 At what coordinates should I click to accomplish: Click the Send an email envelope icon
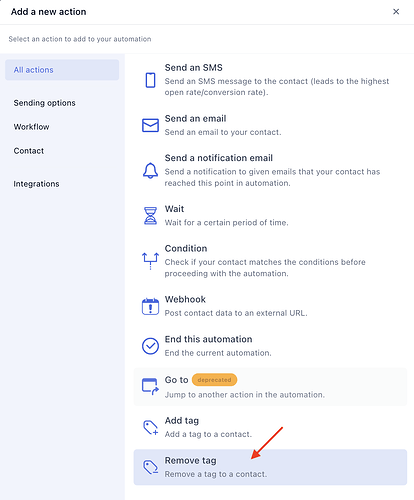point(150,125)
